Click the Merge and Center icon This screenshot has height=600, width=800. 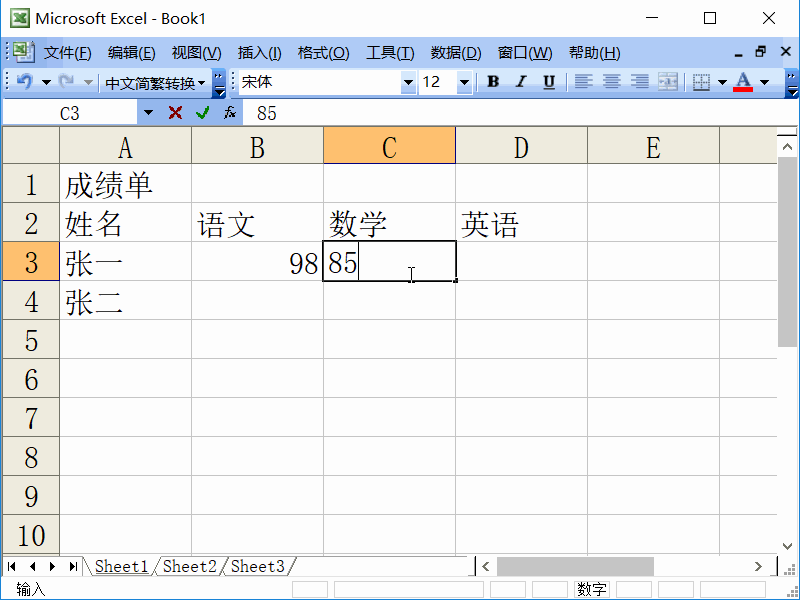(x=666, y=82)
